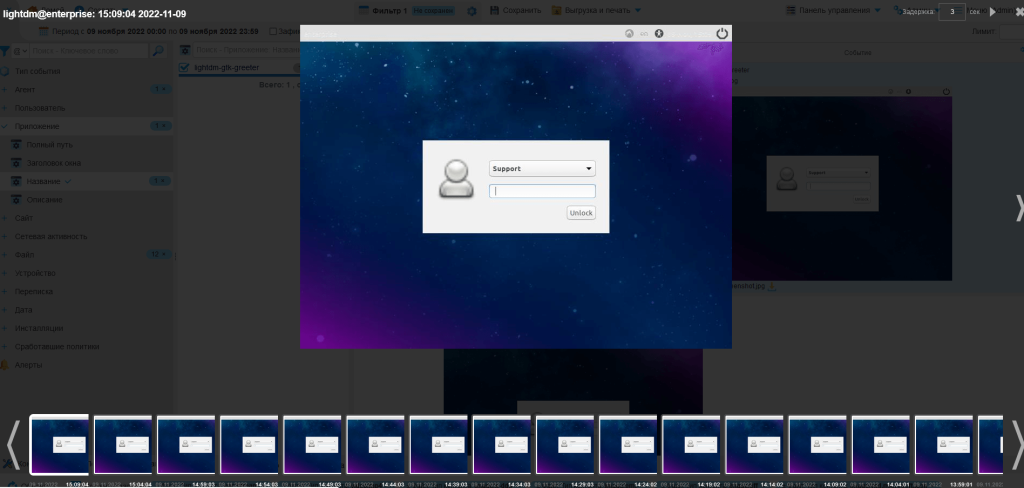Select the Описание filter option
This screenshot has height=488, width=1024.
[44, 199]
